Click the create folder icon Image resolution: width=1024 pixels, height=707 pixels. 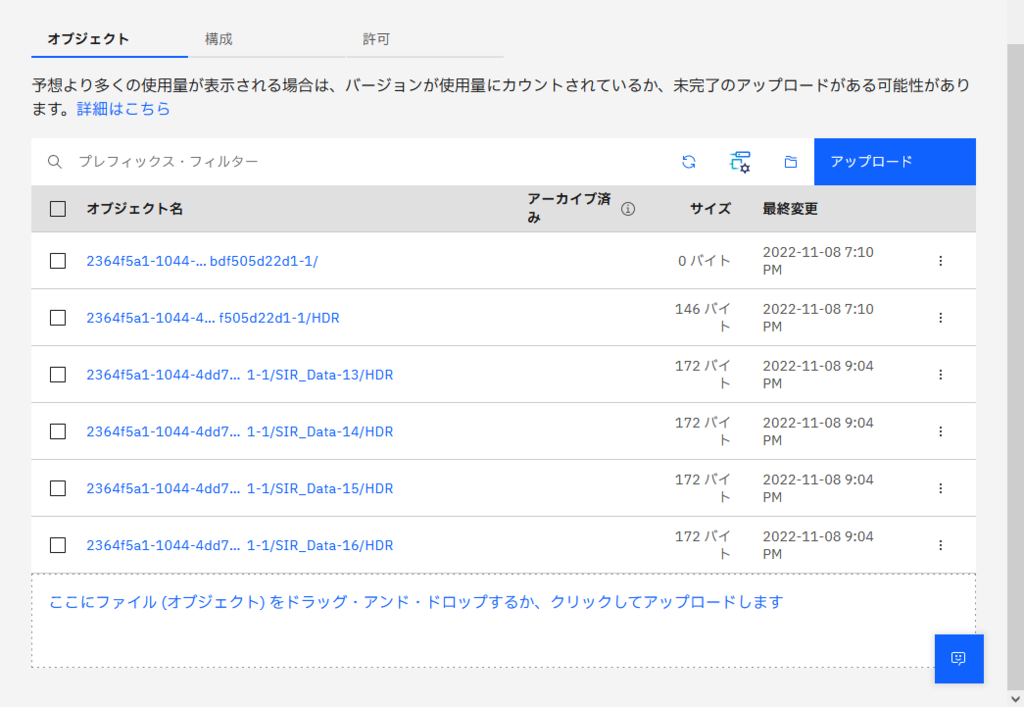coord(790,162)
